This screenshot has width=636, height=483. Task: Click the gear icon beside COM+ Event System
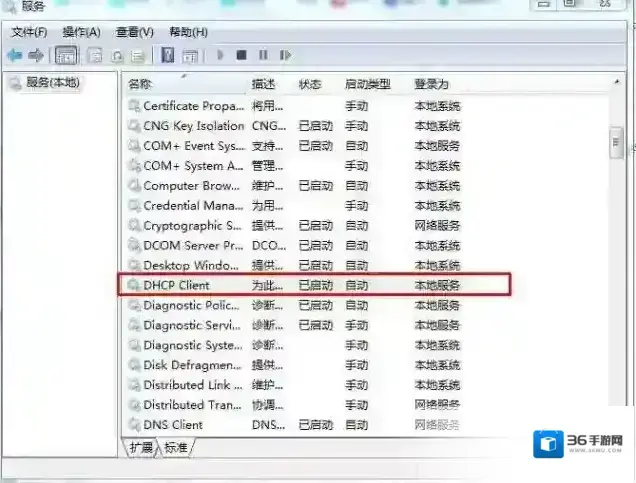tap(134, 146)
